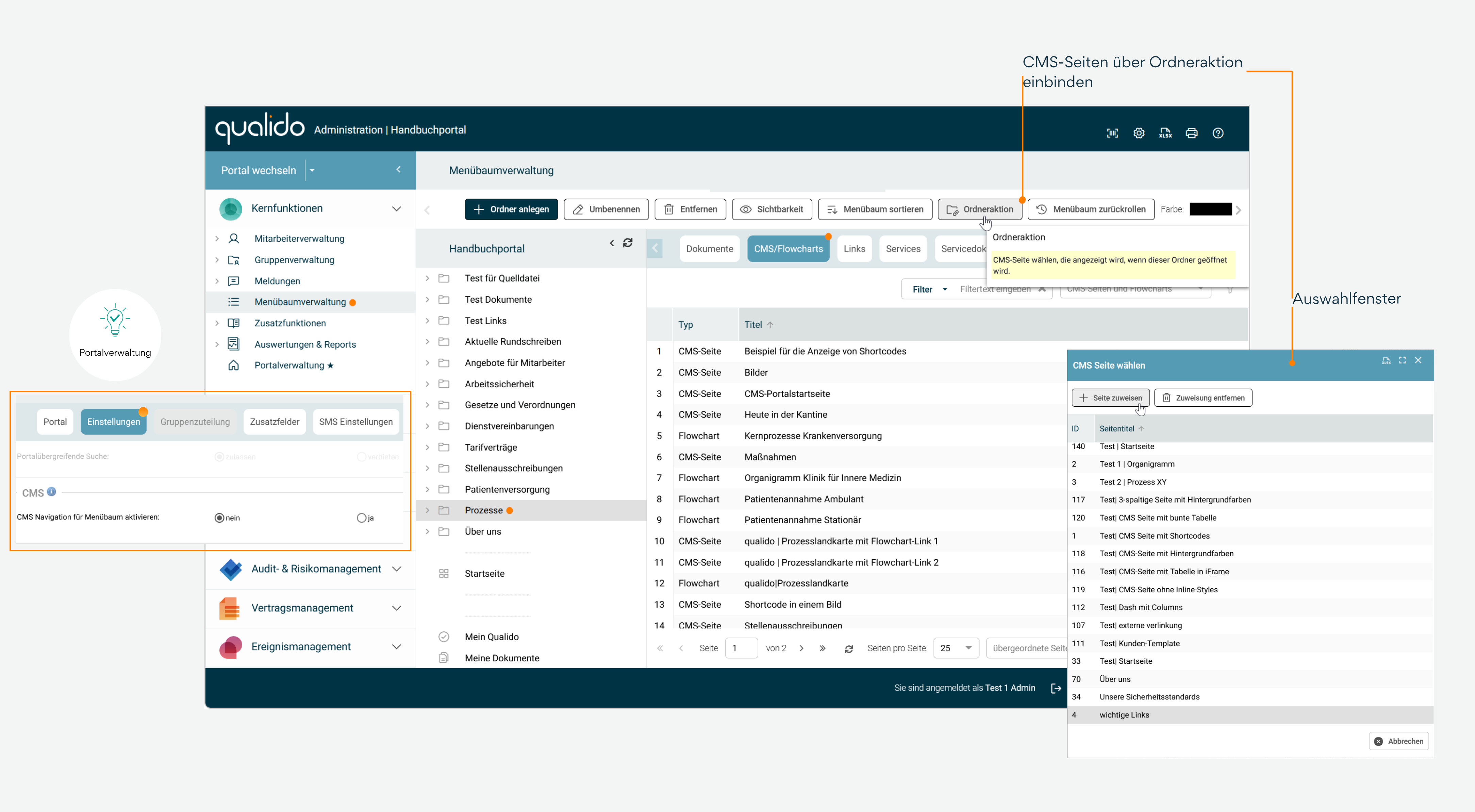The image size is (1475, 812).
Task: Click the Kernfunktionen module icon
Action: coord(231,209)
